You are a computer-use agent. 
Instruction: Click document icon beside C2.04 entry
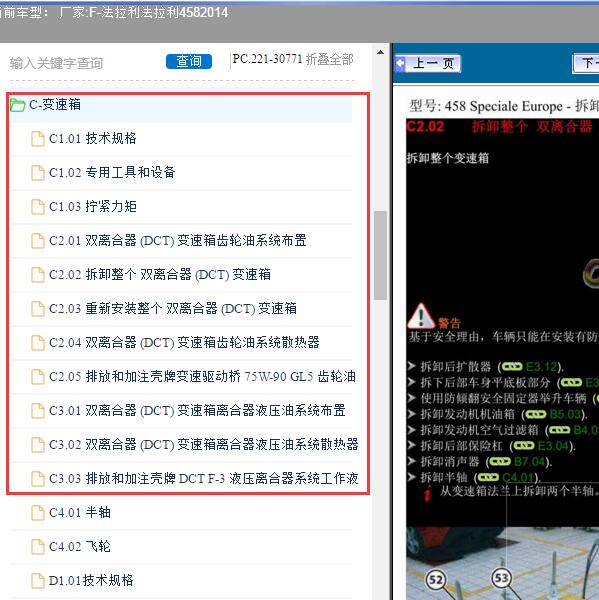click(x=38, y=343)
